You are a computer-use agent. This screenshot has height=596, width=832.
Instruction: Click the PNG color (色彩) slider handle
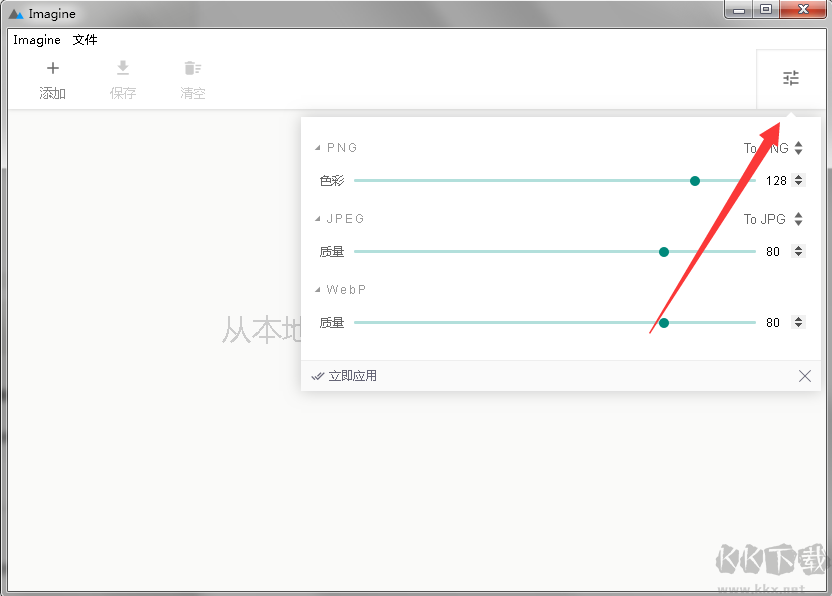pos(695,181)
